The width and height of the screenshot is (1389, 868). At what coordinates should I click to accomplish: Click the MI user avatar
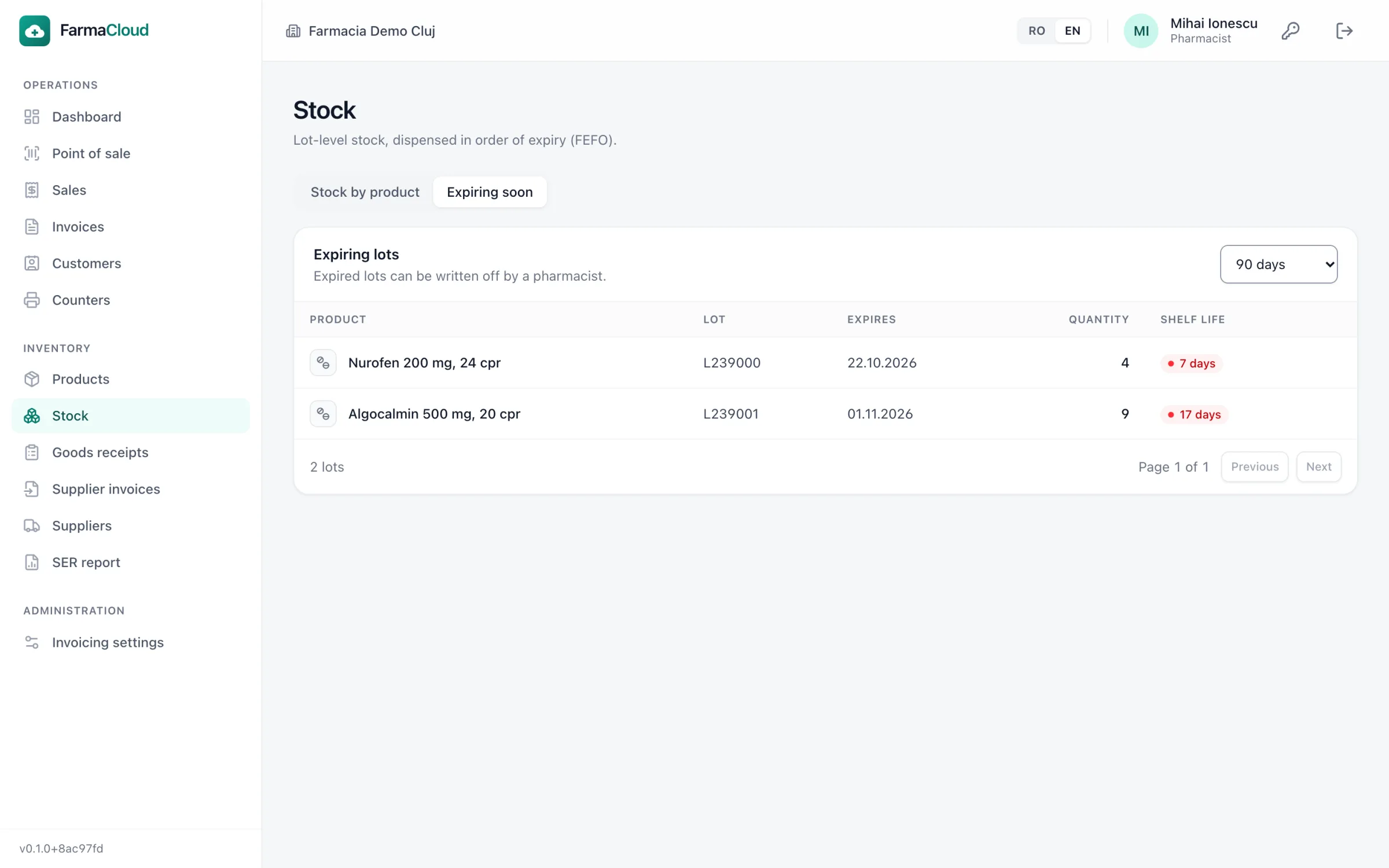click(1141, 31)
